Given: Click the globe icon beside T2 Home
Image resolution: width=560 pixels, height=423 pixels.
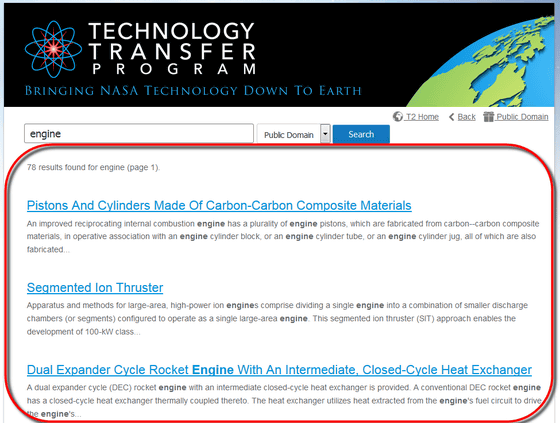Looking at the screenshot, I should [398, 116].
